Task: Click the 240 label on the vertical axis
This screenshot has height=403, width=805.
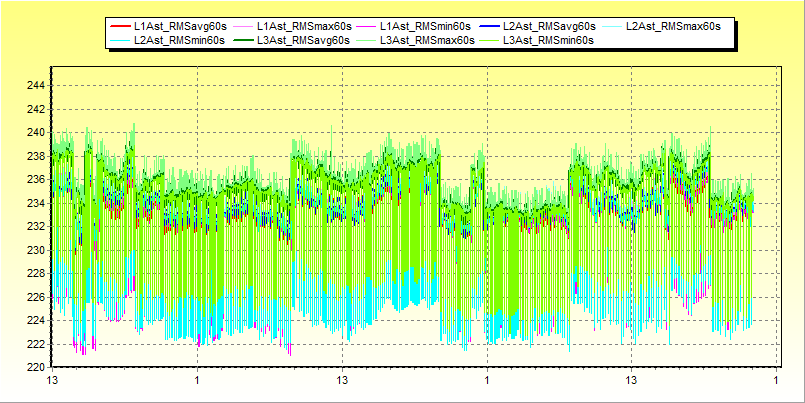Action: [x=35, y=132]
